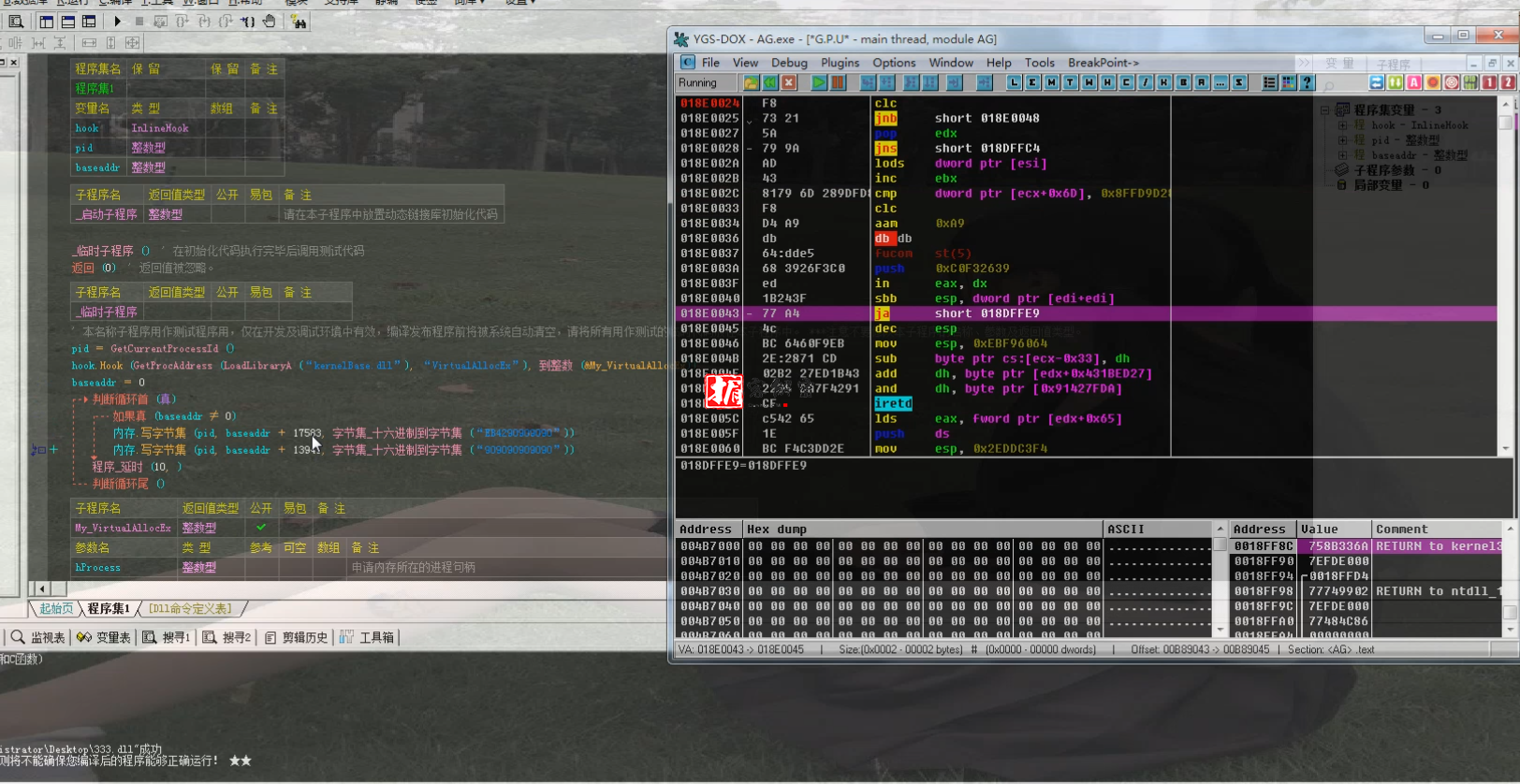The height and width of the screenshot is (784, 1520).
Task: Select the 程序集1 tab
Action: coord(109,609)
